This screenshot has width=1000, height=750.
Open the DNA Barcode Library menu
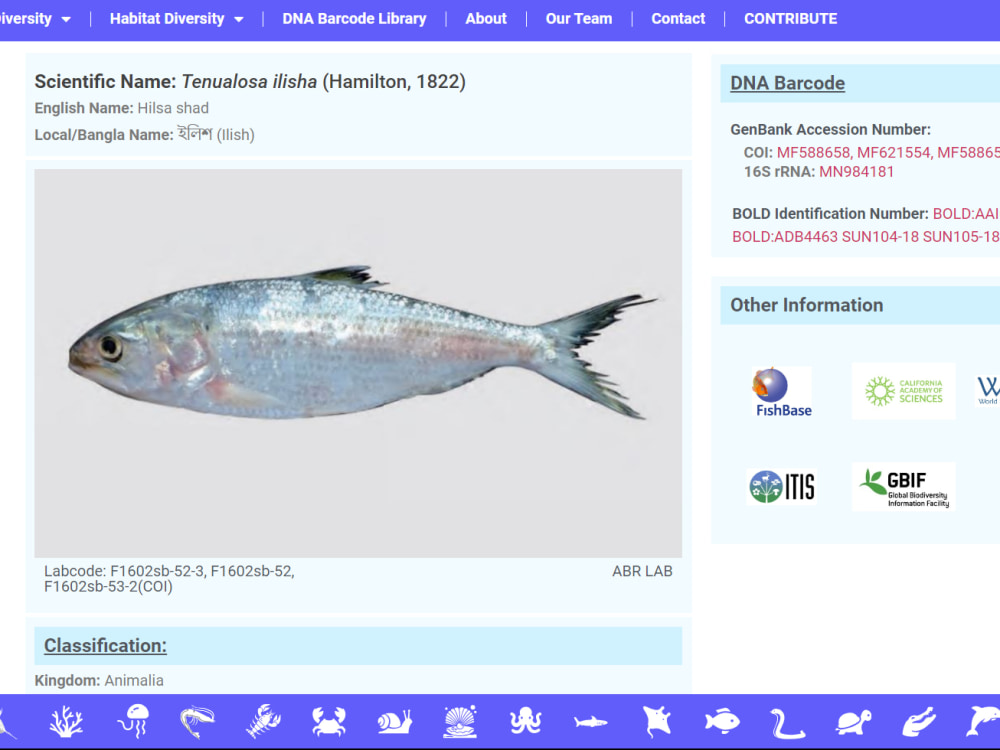[355, 18]
